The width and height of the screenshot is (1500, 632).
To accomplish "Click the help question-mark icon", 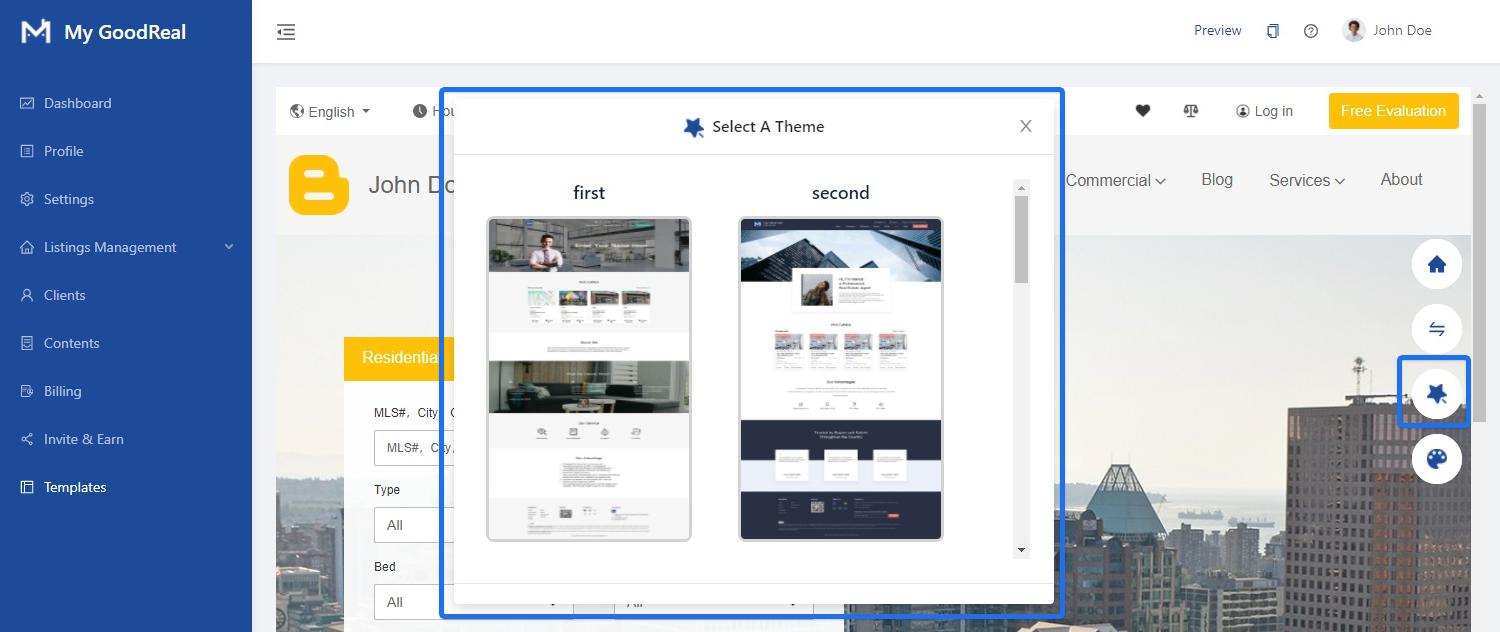I will pyautogui.click(x=1311, y=30).
